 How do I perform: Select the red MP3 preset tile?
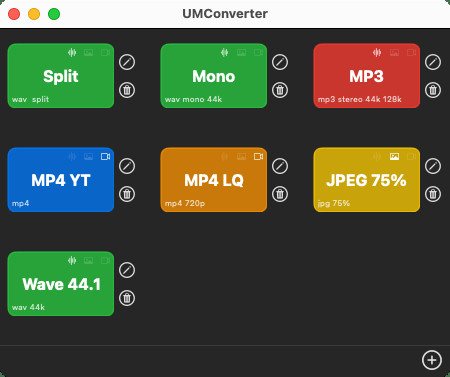367,76
